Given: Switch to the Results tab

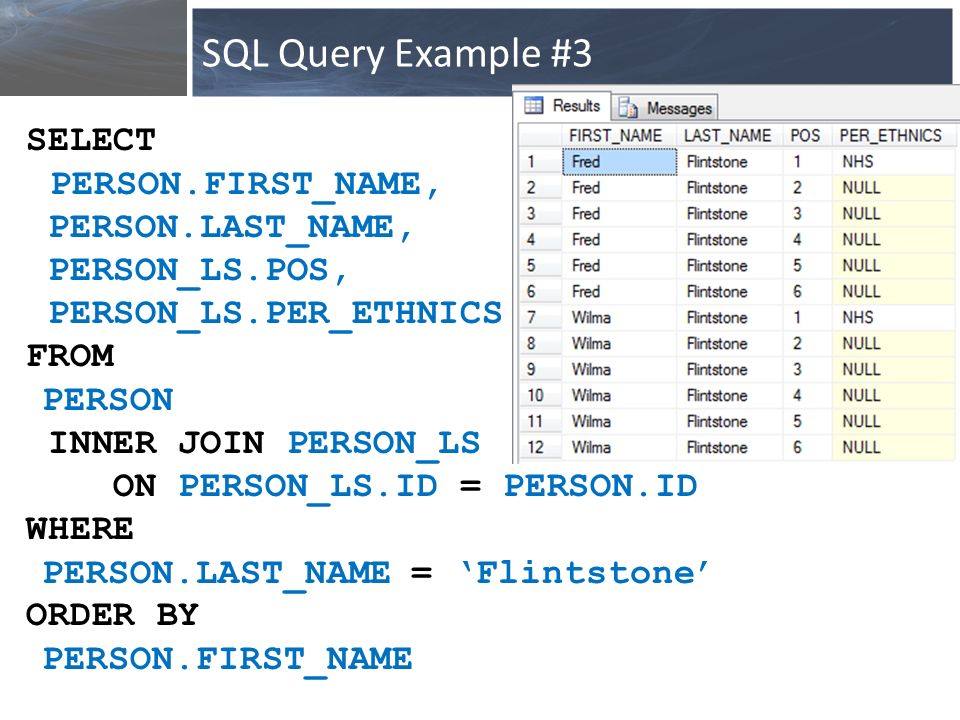Looking at the screenshot, I should click(563, 105).
